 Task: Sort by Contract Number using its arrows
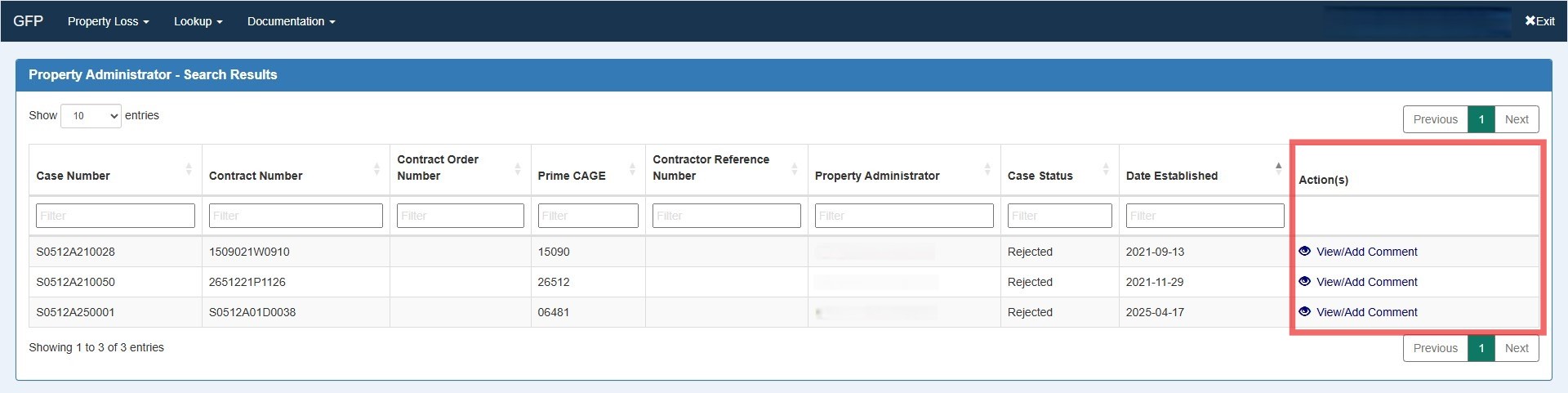click(x=376, y=168)
